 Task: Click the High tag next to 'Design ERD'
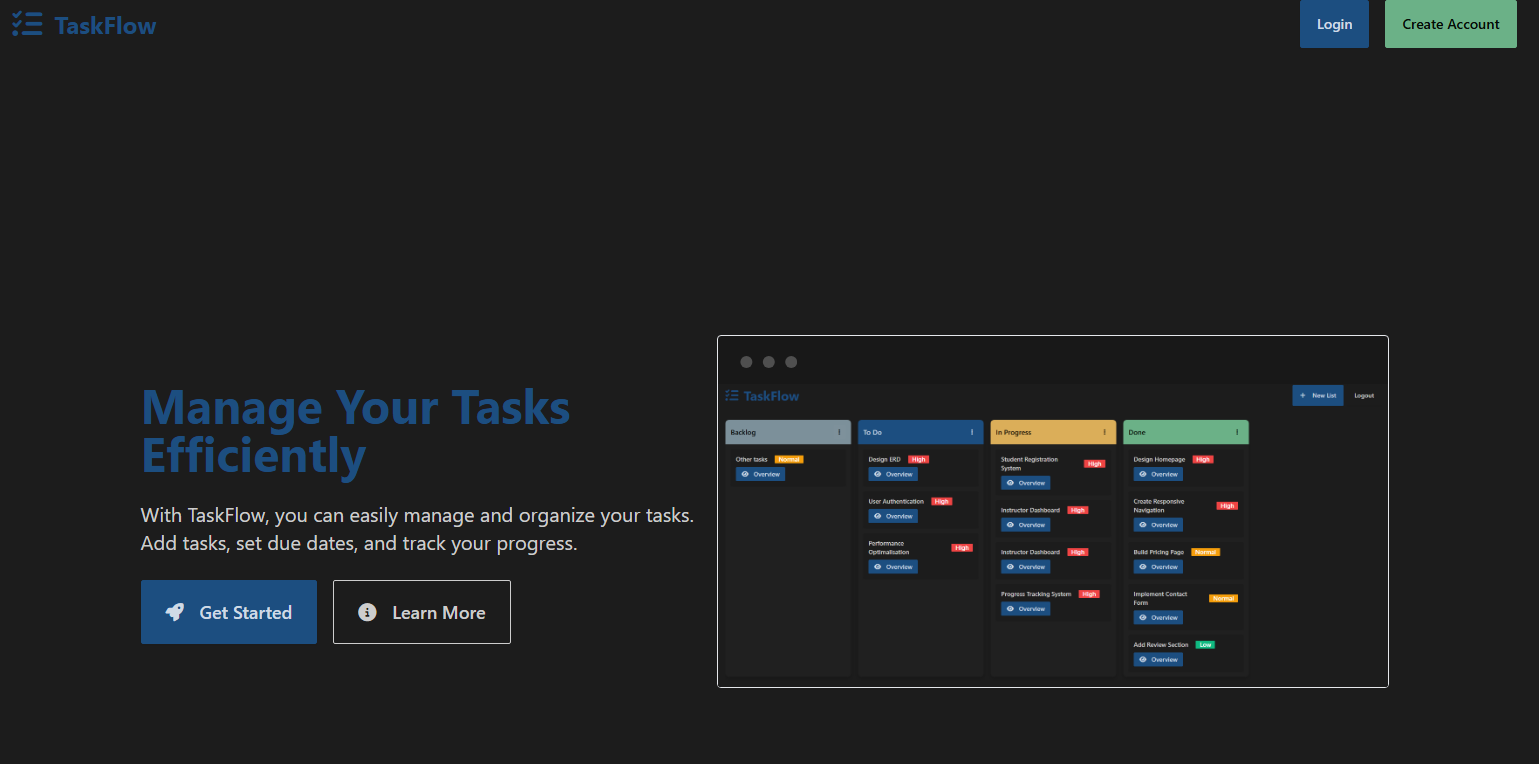coord(918,459)
